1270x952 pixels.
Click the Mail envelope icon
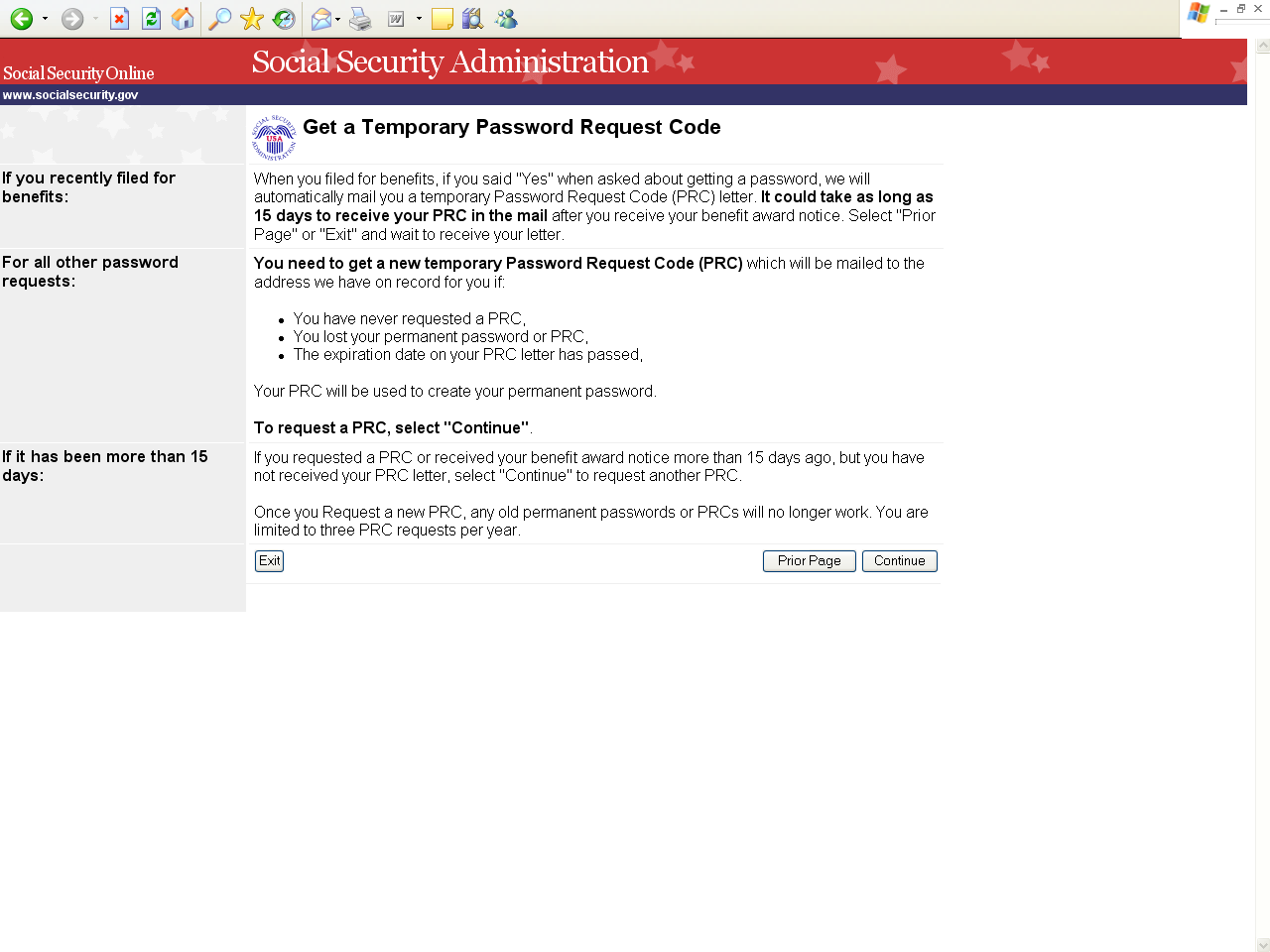[x=320, y=19]
